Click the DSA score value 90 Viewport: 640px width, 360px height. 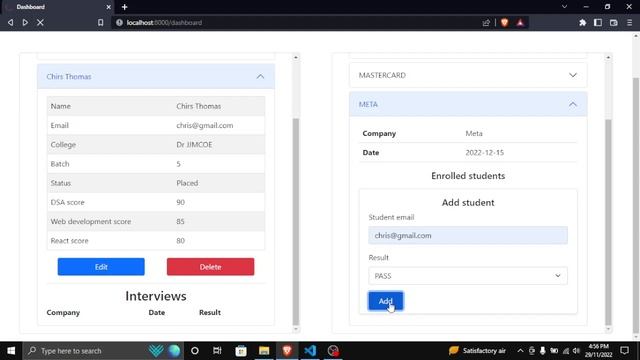(x=180, y=202)
